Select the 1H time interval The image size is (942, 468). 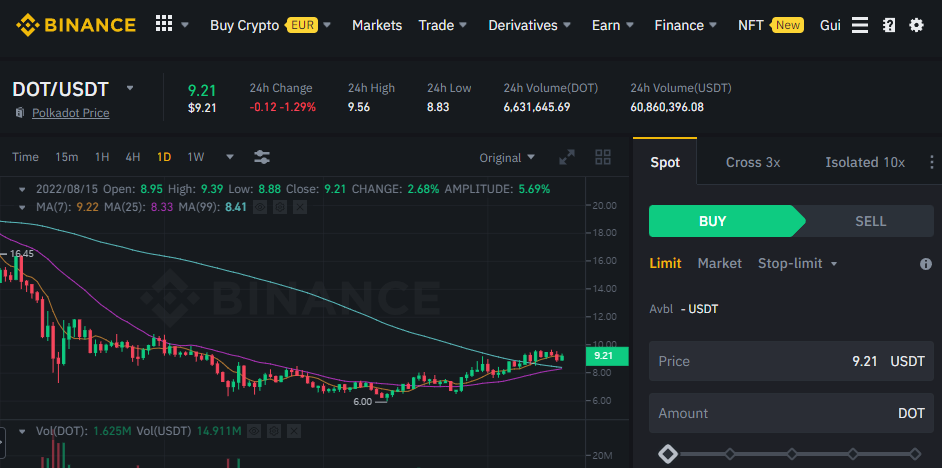pyautogui.click(x=102, y=157)
